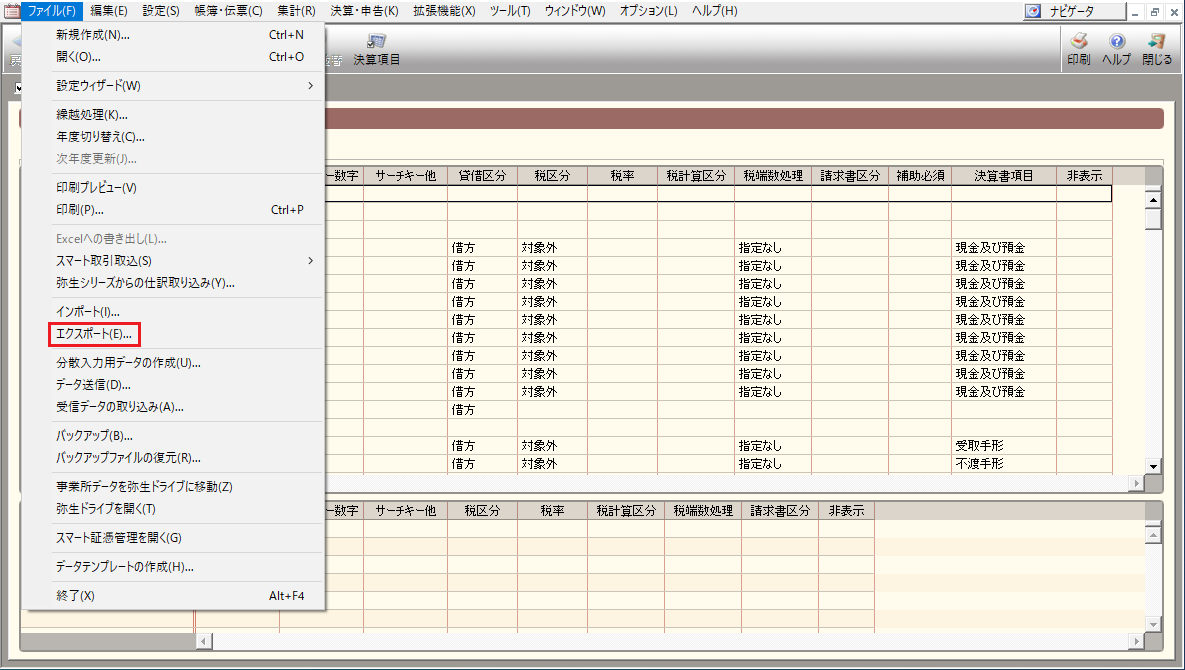Screen dimensions: 1185x670
Task: Click the 閉じる door icon in toolbar
Action: coord(1157,44)
